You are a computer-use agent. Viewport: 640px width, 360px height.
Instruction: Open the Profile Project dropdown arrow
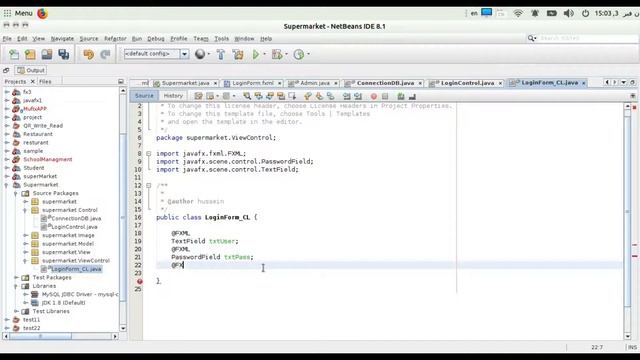308,54
